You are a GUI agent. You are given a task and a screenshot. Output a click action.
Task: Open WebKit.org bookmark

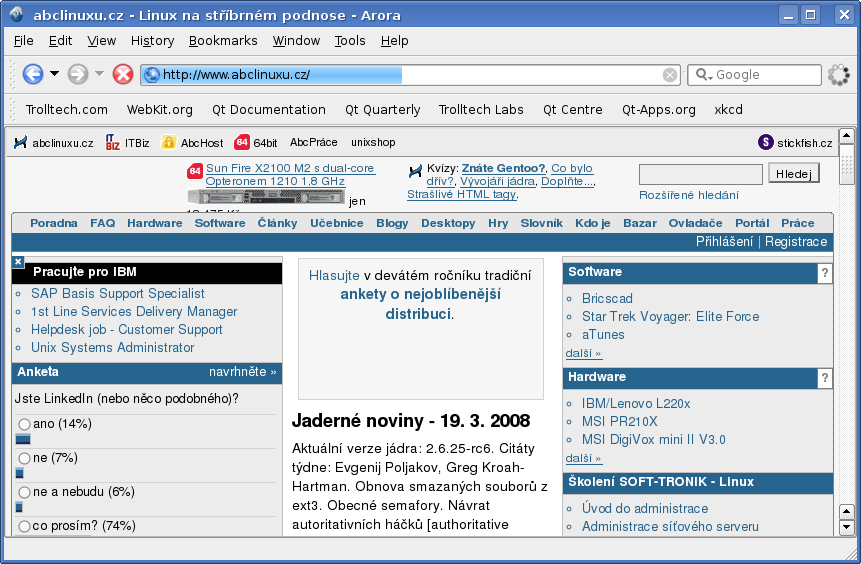tap(160, 110)
